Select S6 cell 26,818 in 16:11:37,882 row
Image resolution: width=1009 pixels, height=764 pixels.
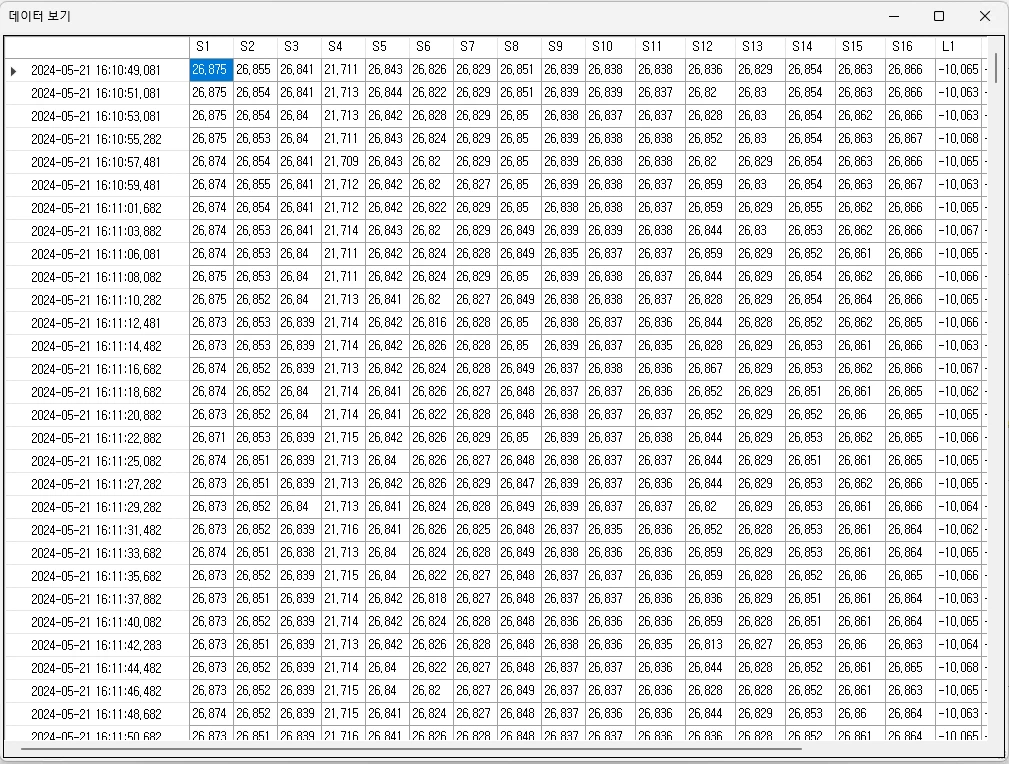[431, 599]
